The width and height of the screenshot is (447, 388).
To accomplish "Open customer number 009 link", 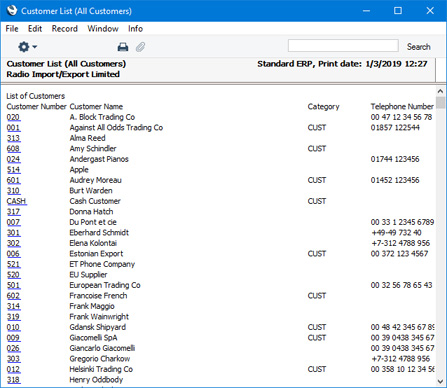I will (x=13, y=338).
